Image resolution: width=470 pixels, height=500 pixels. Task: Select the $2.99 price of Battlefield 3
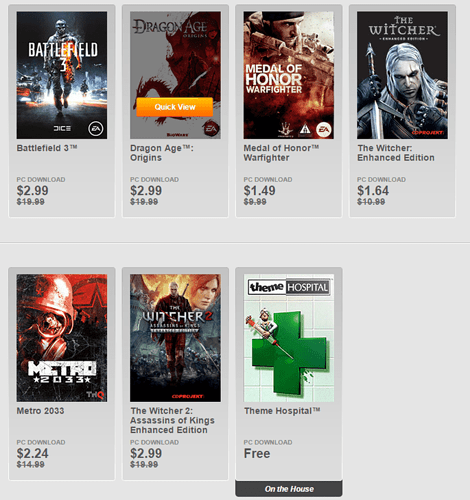[33, 191]
